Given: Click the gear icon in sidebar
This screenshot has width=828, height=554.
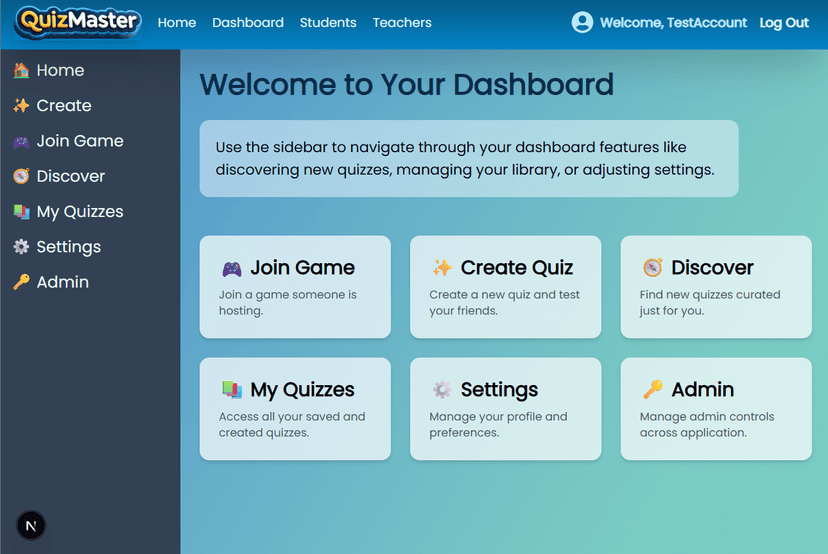Looking at the screenshot, I should (21, 247).
